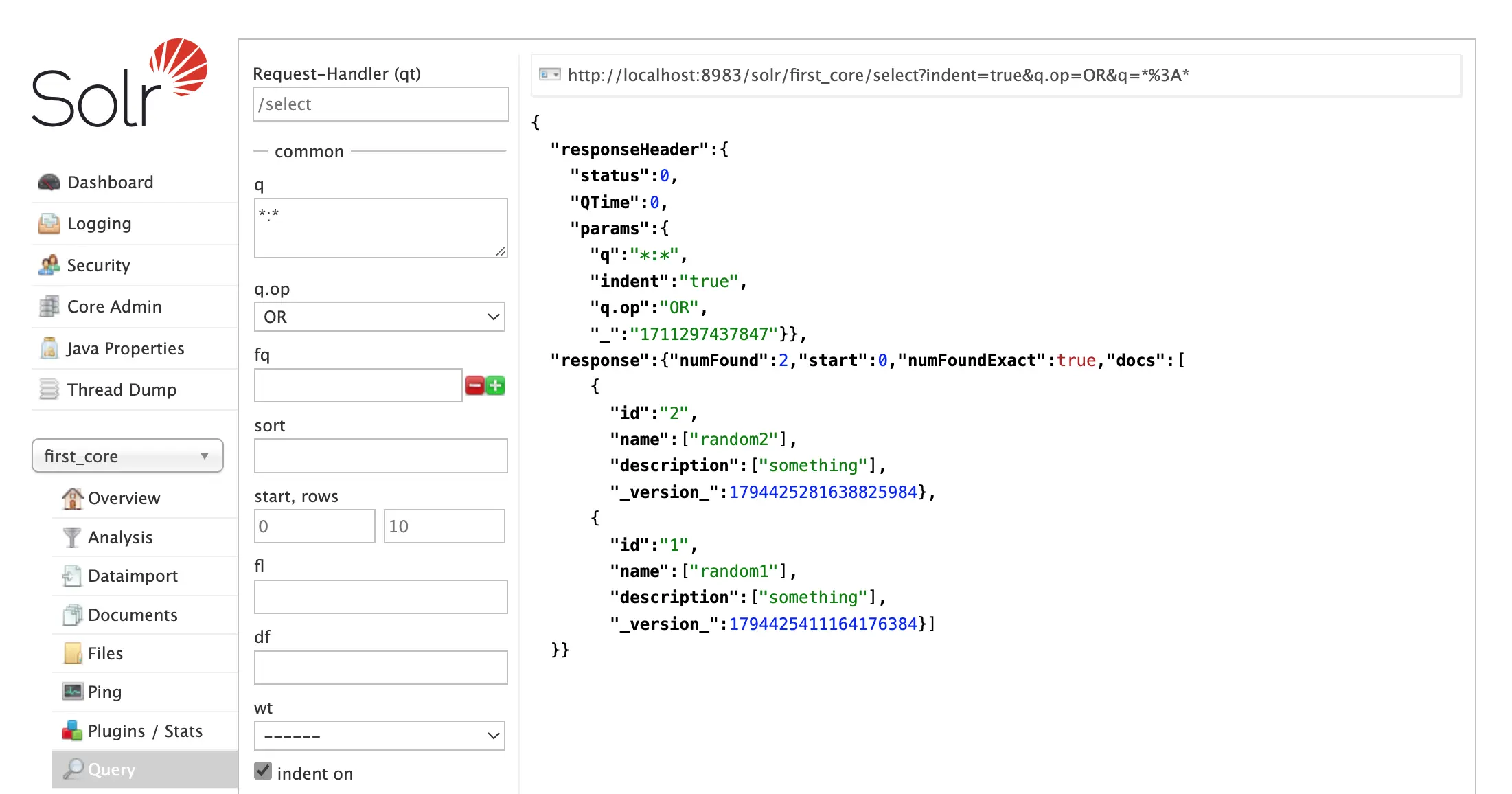Click the Thread Dump icon
1512x794 pixels.
(49, 389)
